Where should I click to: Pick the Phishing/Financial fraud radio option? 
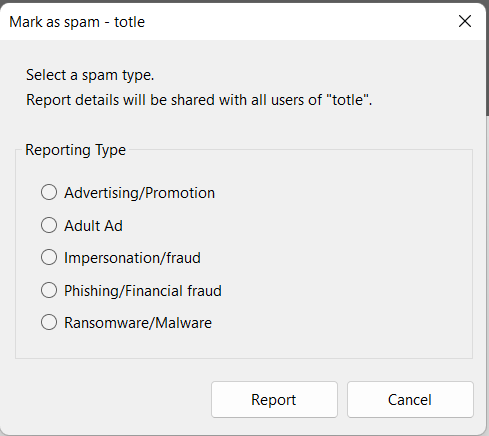[49, 290]
